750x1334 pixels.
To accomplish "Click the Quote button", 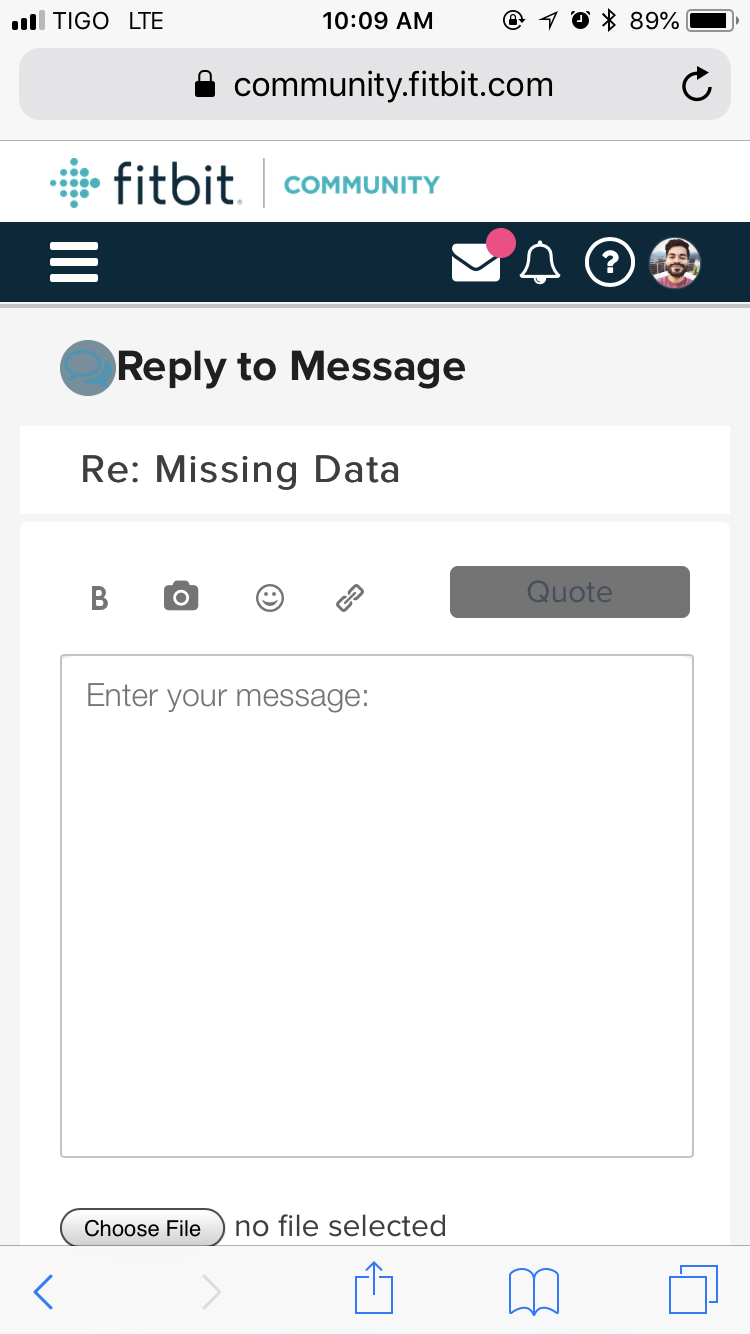I will point(569,591).
